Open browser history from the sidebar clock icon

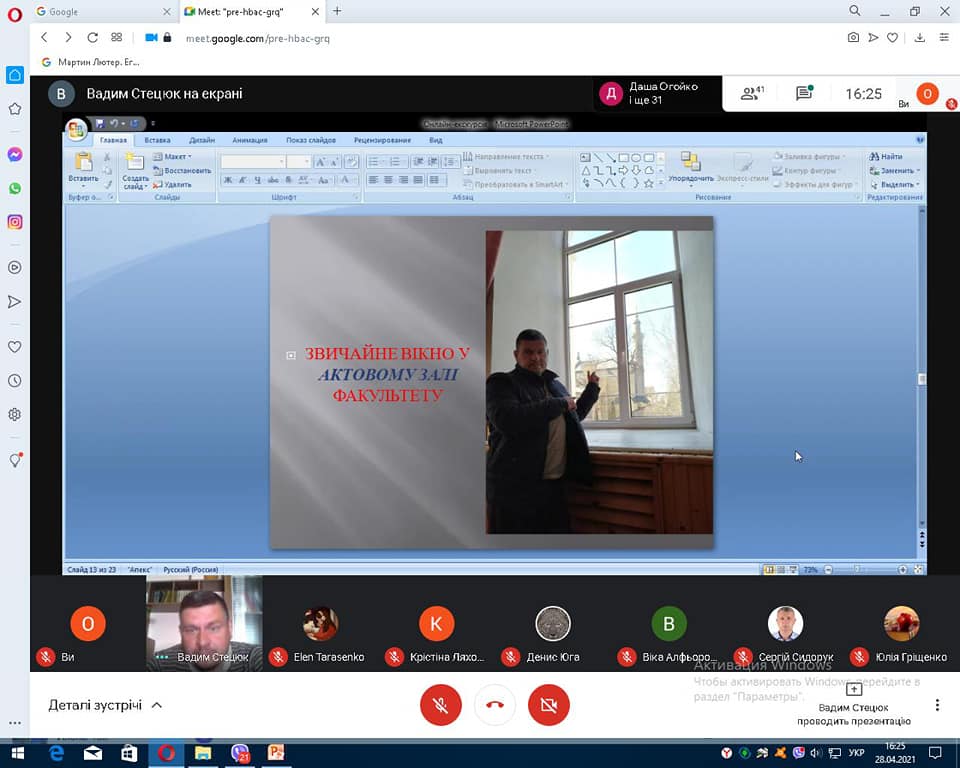[15, 381]
